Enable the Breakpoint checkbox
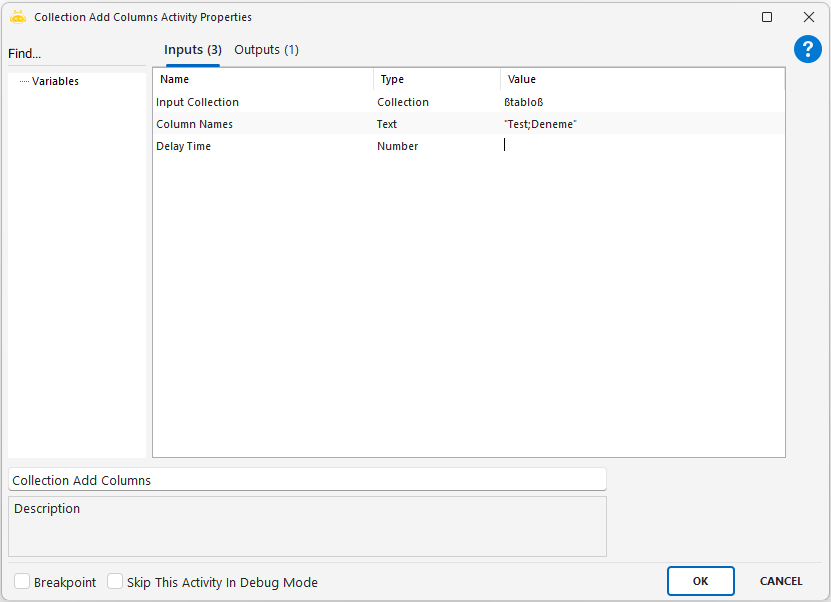This screenshot has width=831, height=602. pos(22,582)
